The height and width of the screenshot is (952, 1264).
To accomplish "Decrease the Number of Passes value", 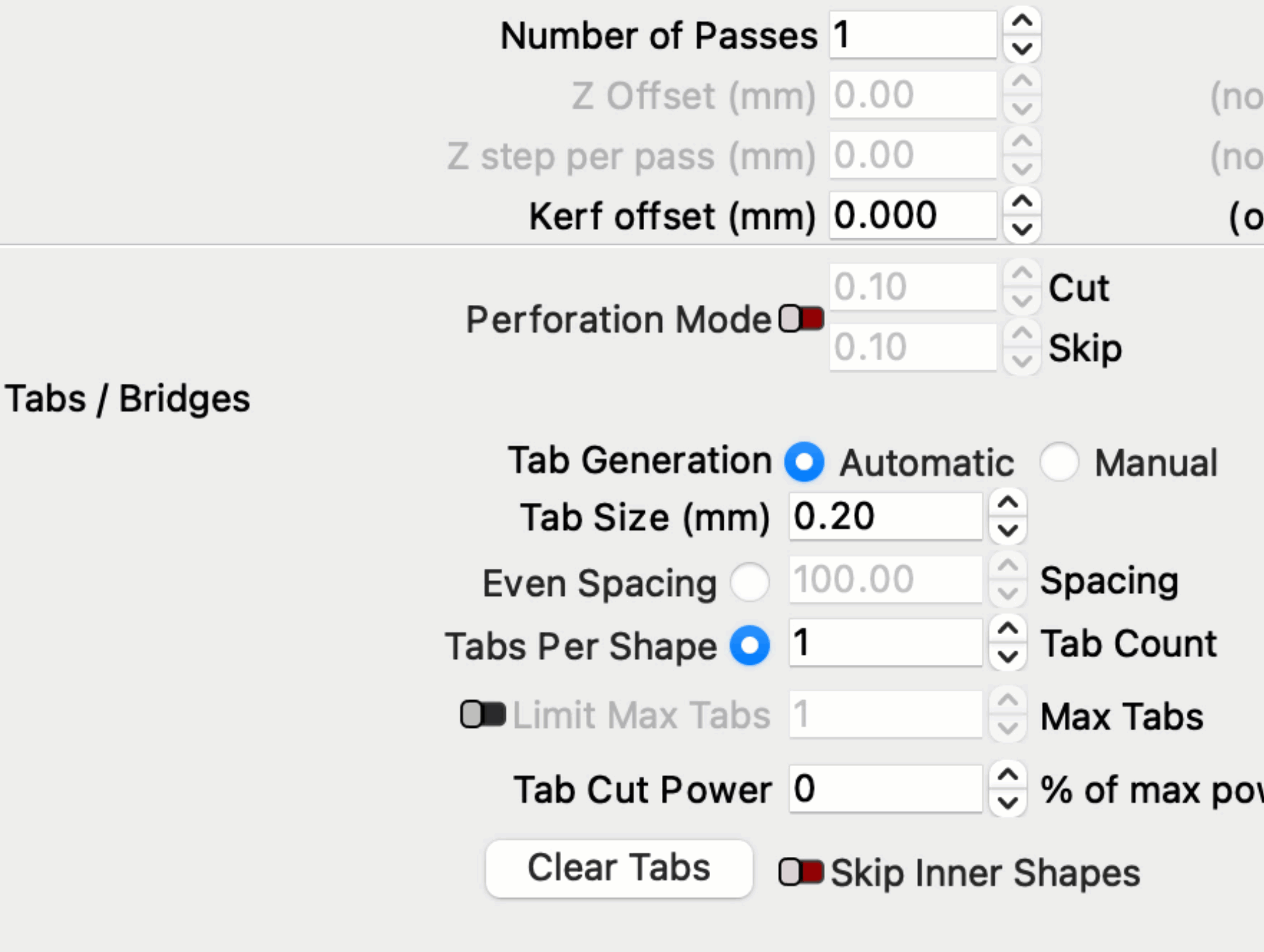I will (1022, 48).
